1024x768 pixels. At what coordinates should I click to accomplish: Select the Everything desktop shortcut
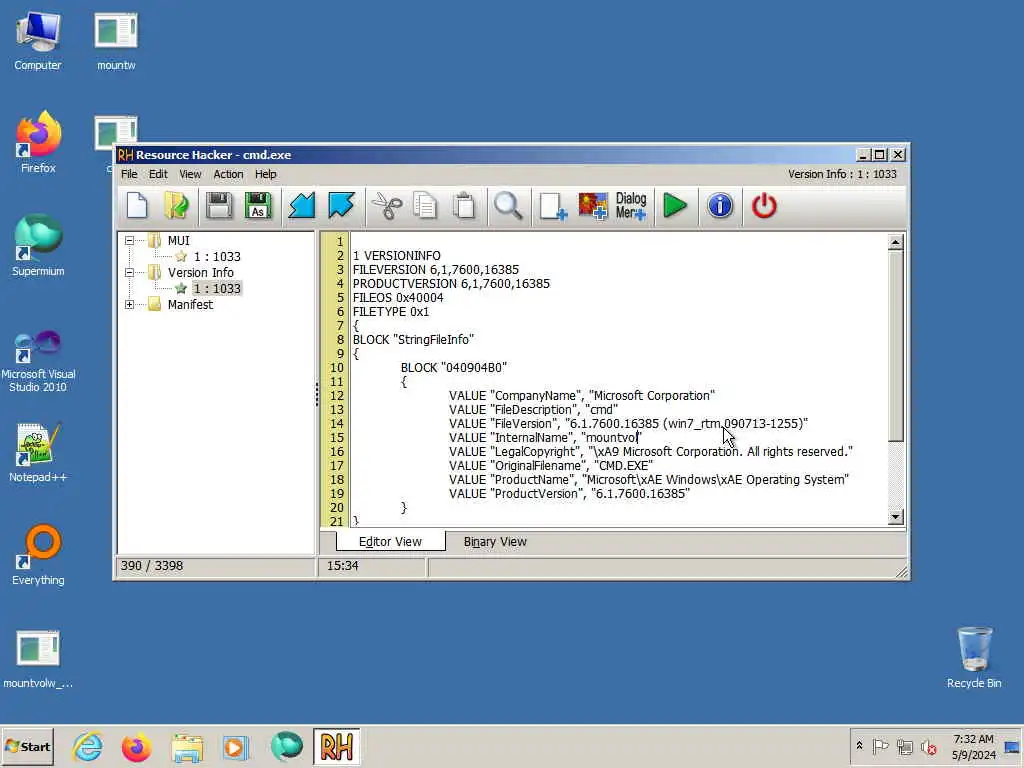click(x=38, y=555)
